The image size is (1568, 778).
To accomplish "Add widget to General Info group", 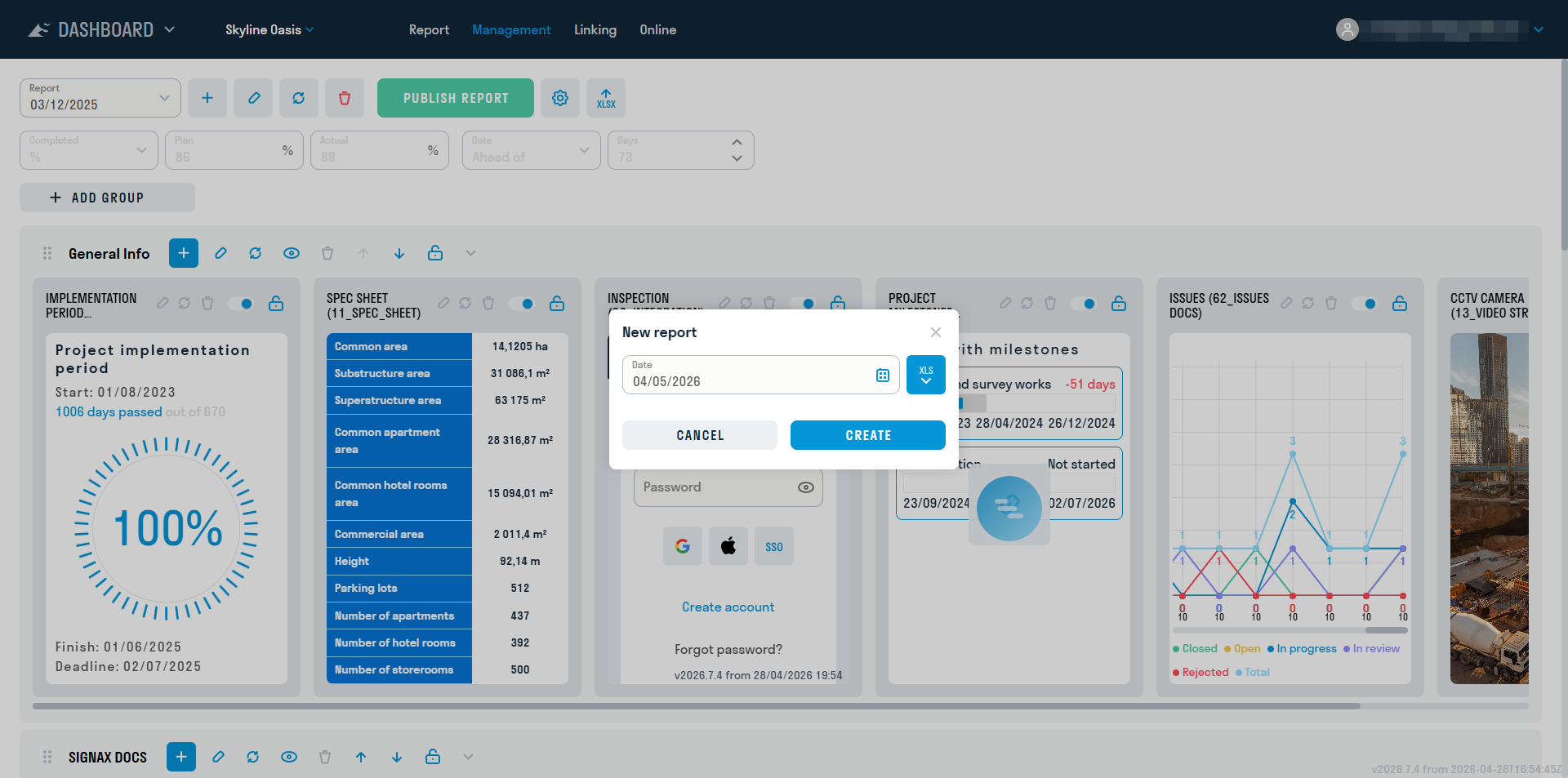I will click(x=184, y=253).
